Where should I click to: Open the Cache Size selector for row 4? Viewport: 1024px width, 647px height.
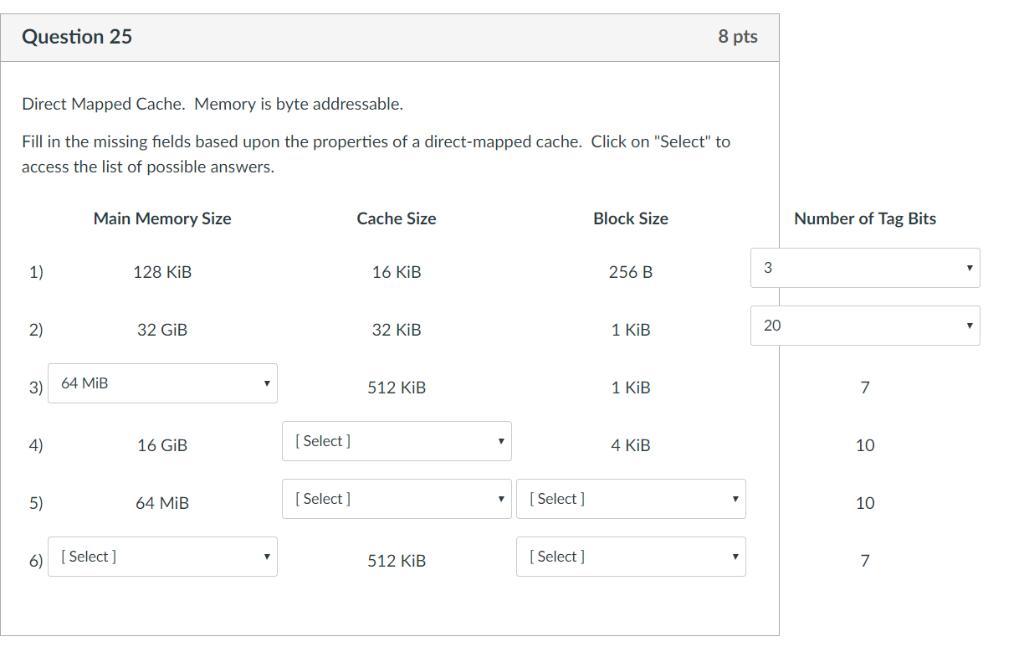[x=396, y=440]
